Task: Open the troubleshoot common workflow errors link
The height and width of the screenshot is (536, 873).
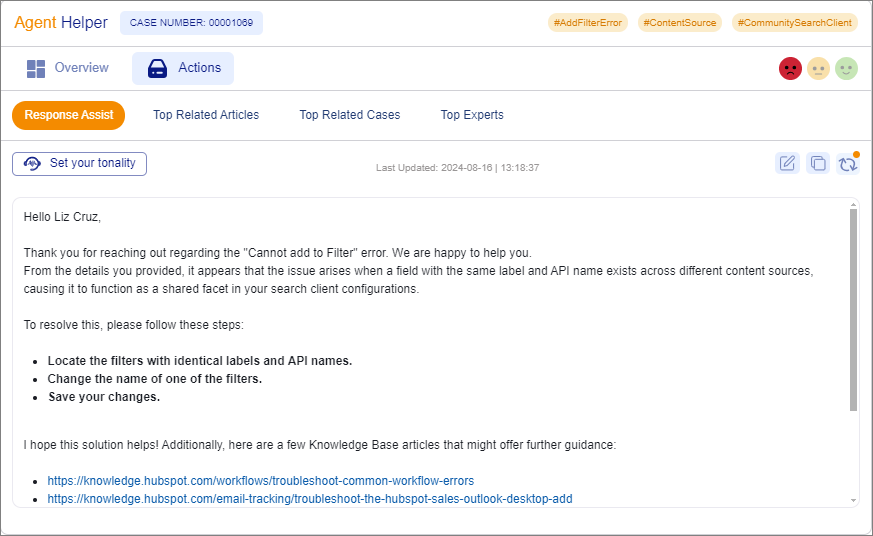Action: click(x=260, y=481)
